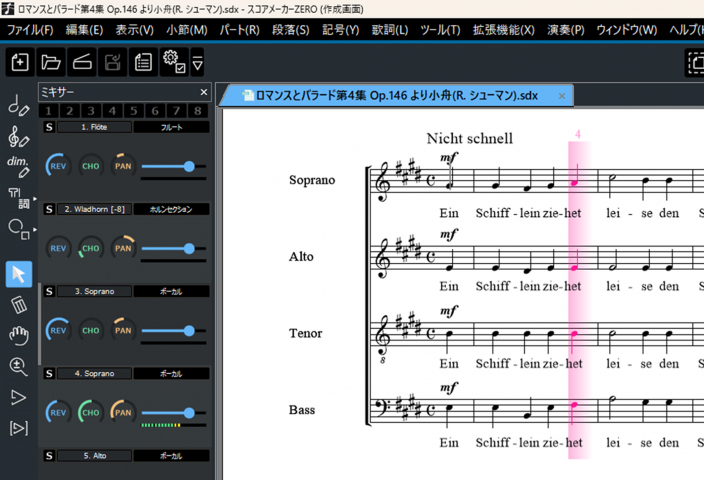The height and width of the screenshot is (480, 704).
Task: Select the hand pan tool
Action: [18, 335]
